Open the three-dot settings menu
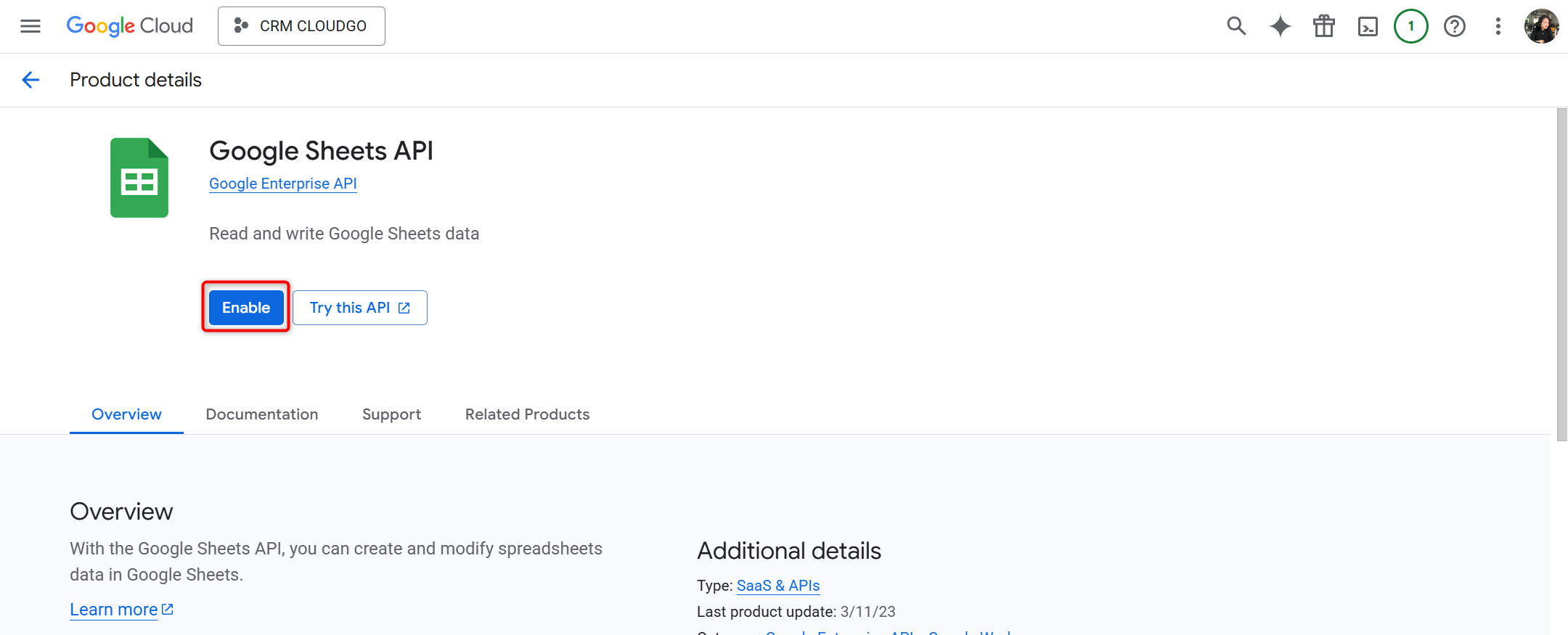The image size is (1568, 635). pos(1498,27)
